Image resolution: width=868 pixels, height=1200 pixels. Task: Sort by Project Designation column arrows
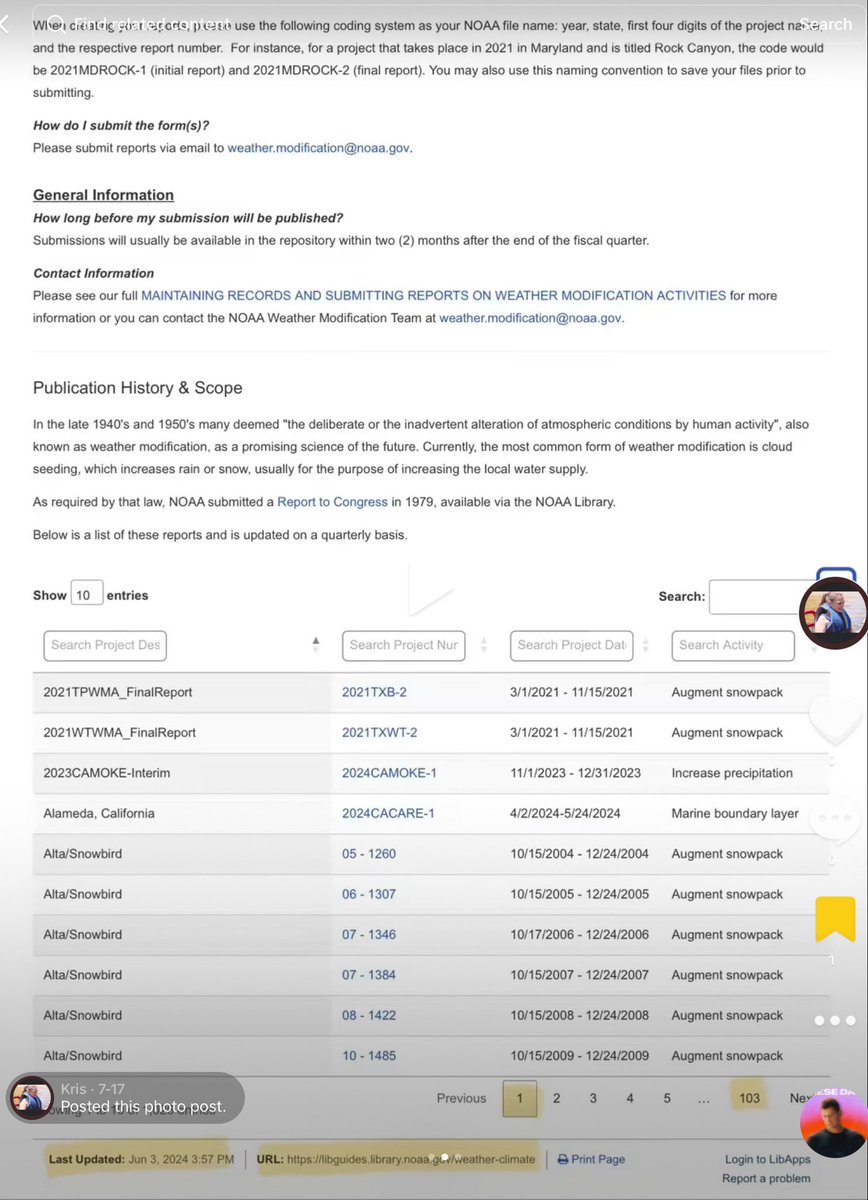pyautogui.click(x=316, y=645)
